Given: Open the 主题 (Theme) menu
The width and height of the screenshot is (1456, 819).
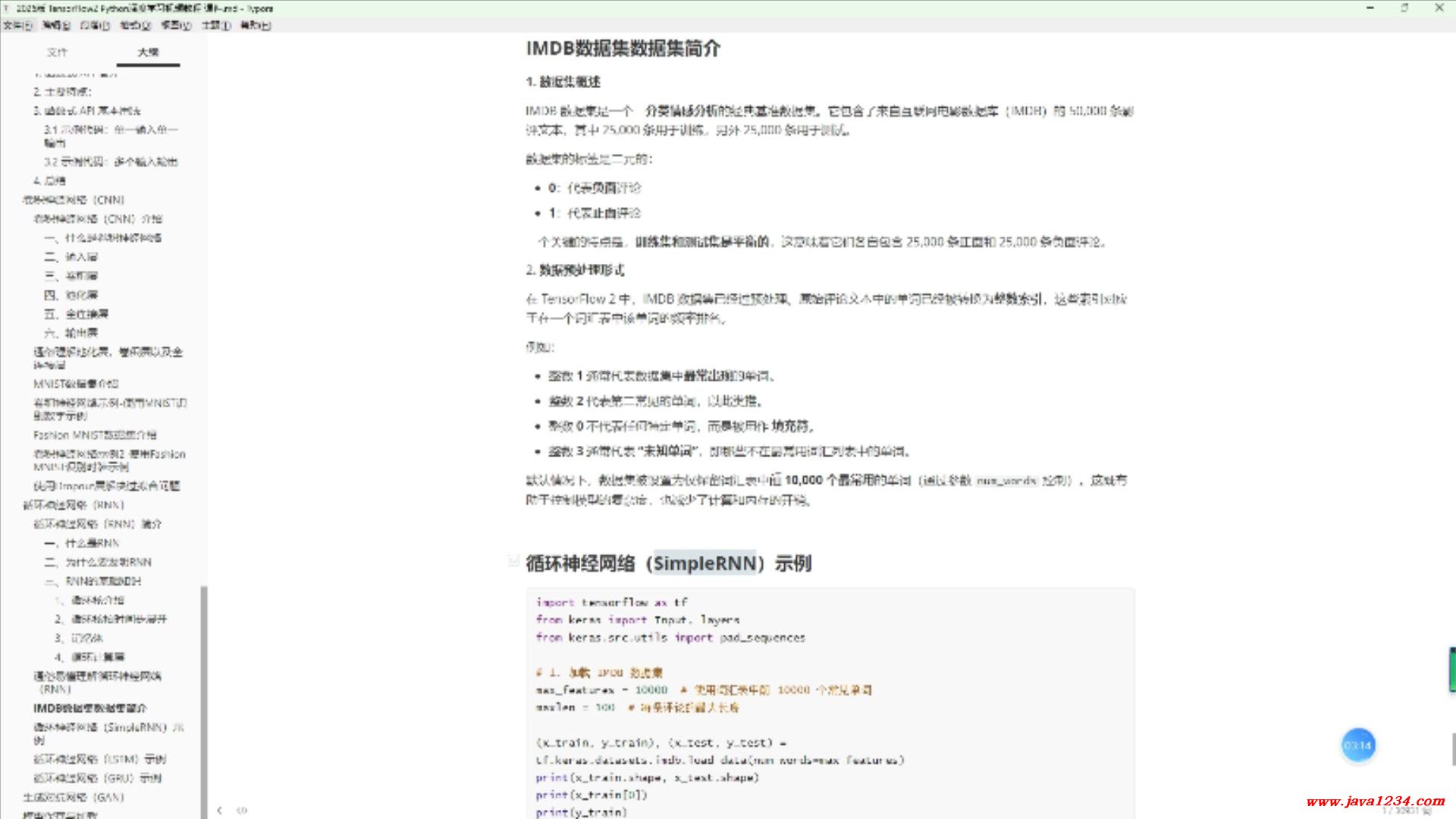Looking at the screenshot, I should coord(215,25).
